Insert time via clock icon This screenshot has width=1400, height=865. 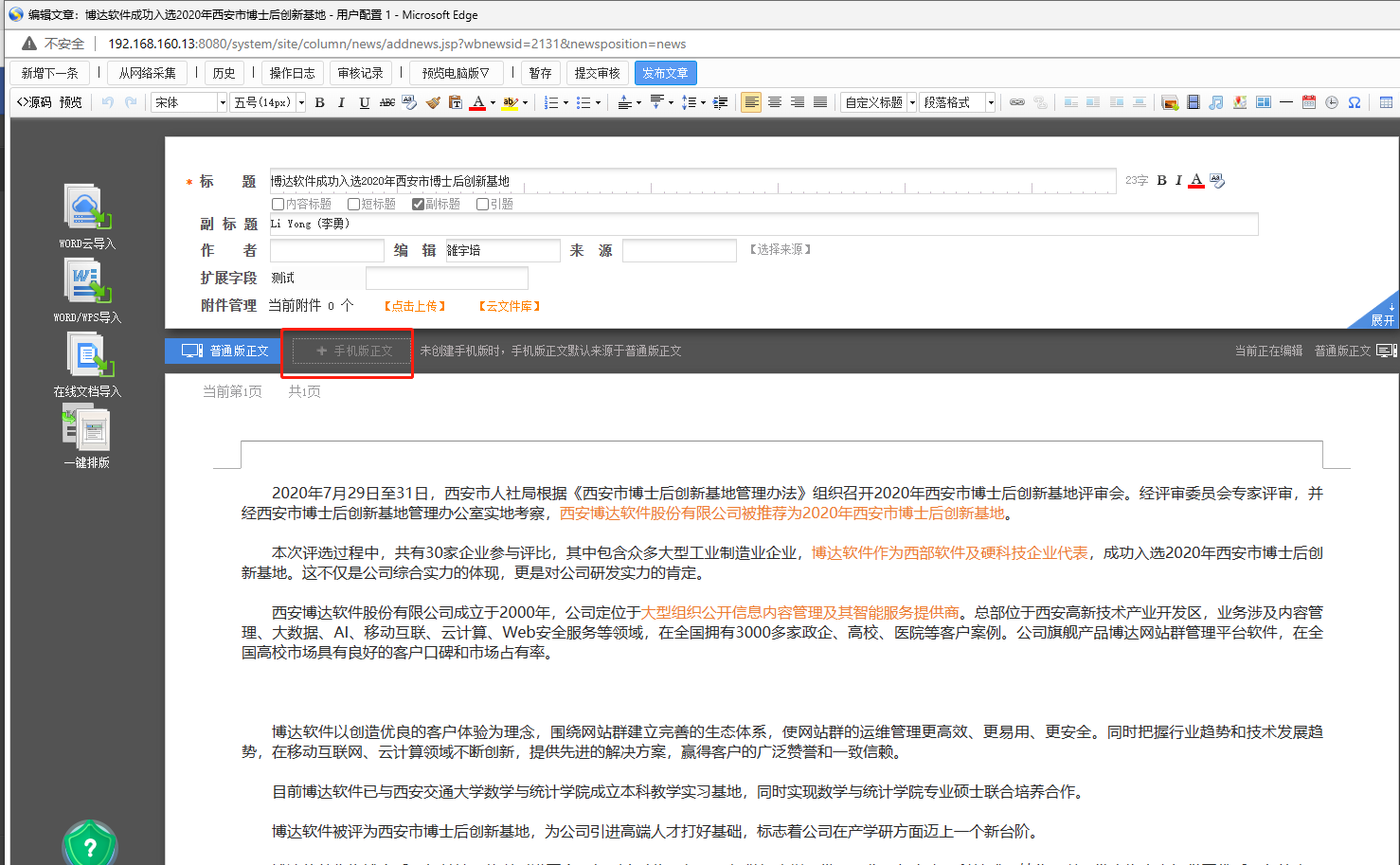[x=1332, y=102]
